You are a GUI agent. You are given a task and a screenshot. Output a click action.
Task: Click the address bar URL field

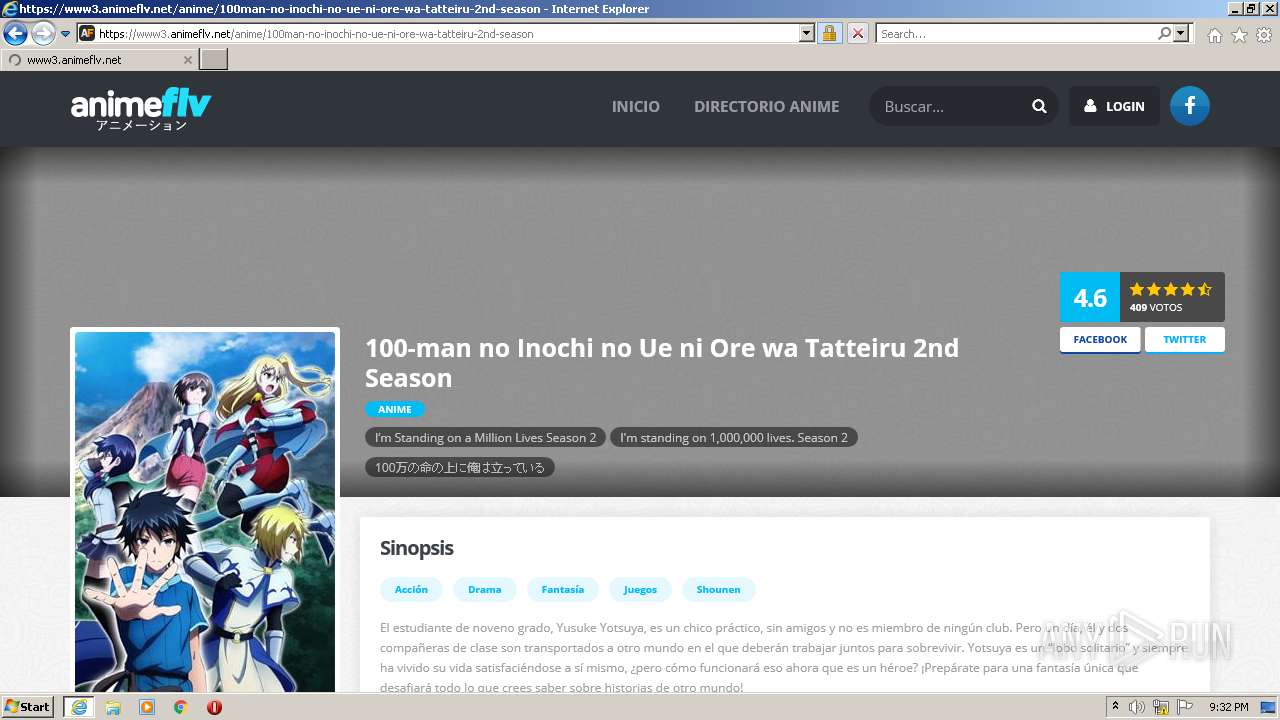click(448, 33)
